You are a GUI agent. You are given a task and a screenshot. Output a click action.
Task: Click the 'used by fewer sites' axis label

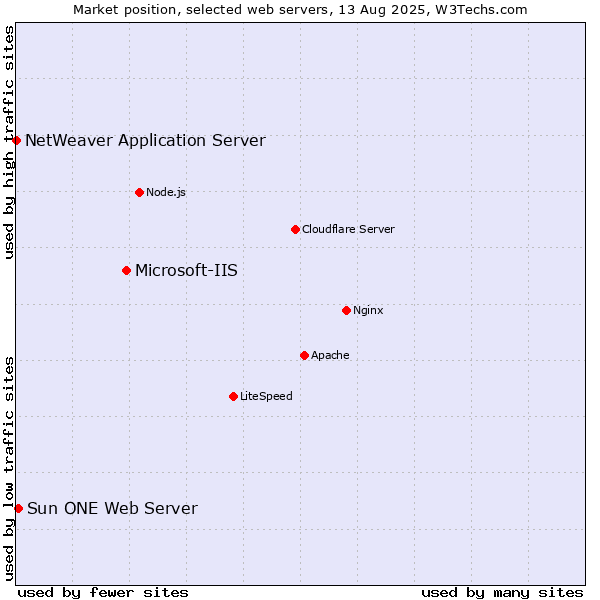point(103,593)
